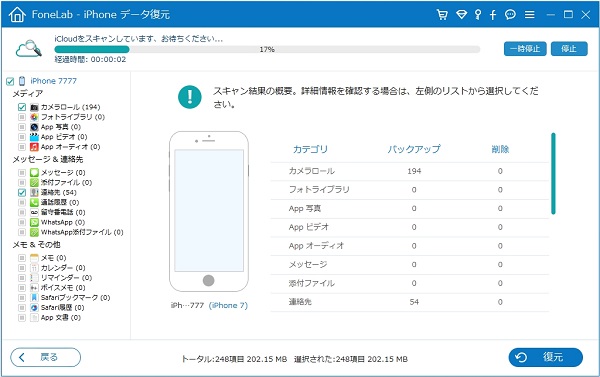Click the リマインダー icon
The image size is (600, 377).
click(34, 278)
